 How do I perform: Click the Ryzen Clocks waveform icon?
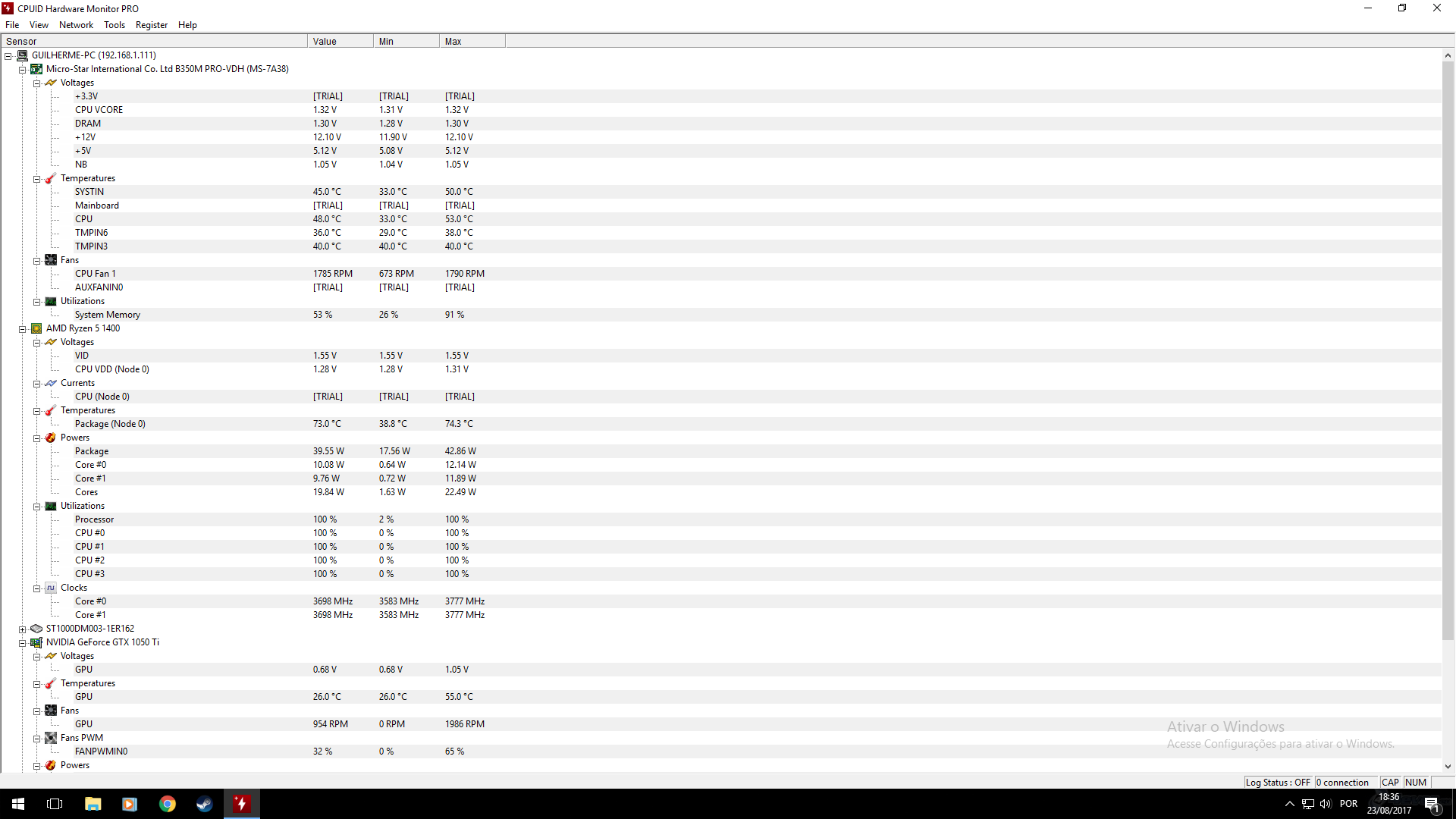point(51,588)
